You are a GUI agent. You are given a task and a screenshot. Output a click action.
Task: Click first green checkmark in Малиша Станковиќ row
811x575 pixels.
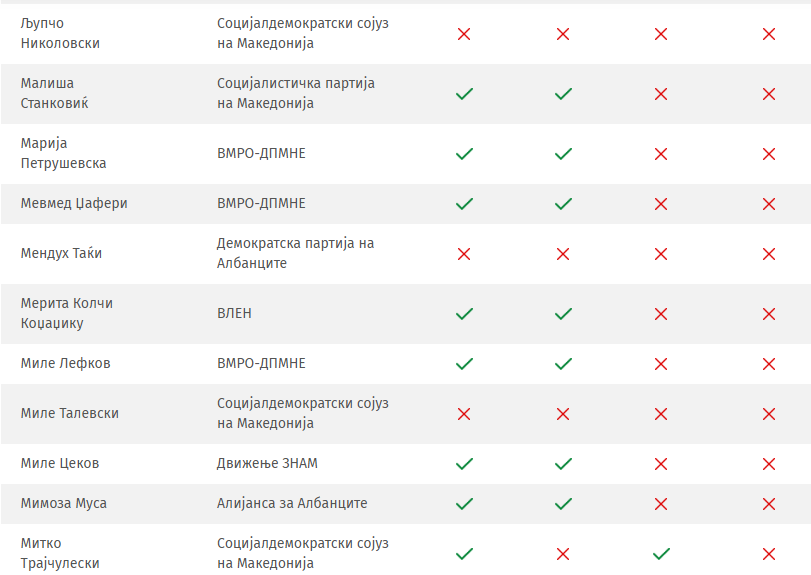[x=464, y=94]
